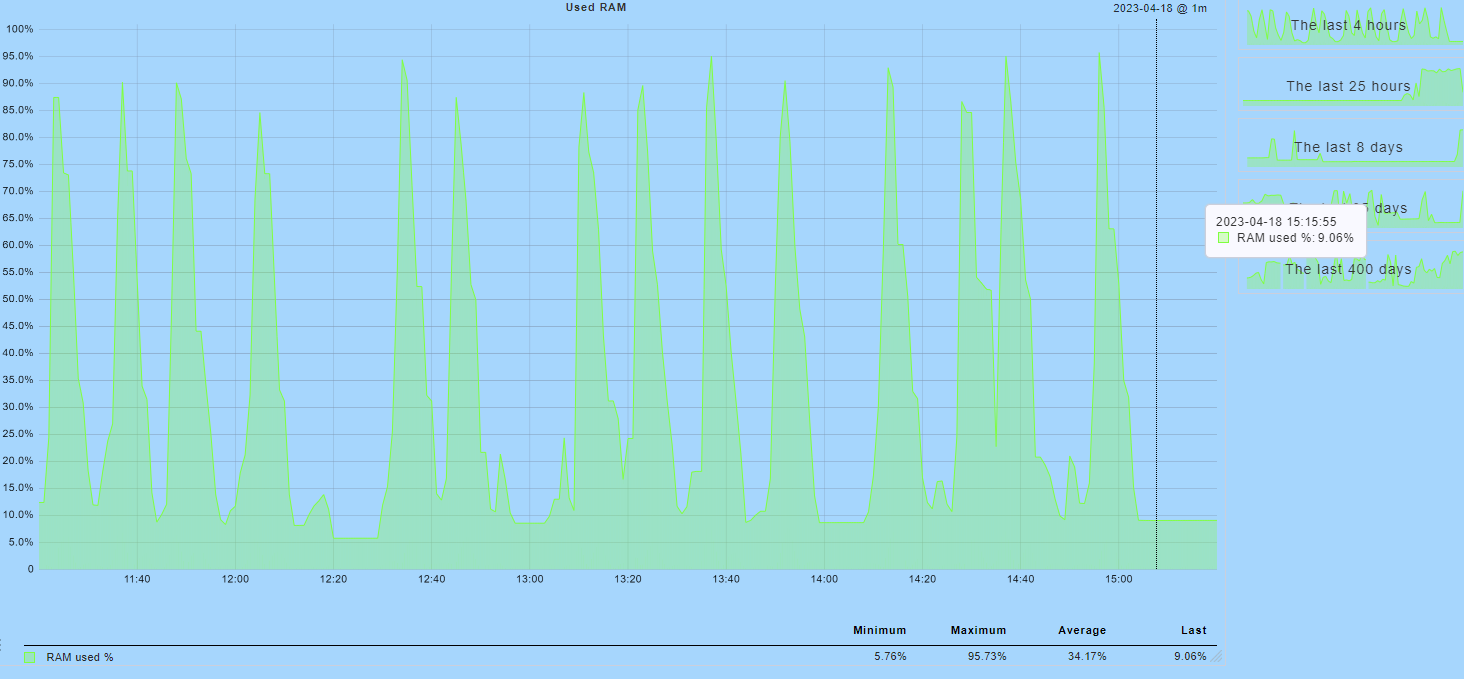This screenshot has width=1464, height=679.
Task: Click the resize grip at legend's right corner
Action: (x=1217, y=657)
